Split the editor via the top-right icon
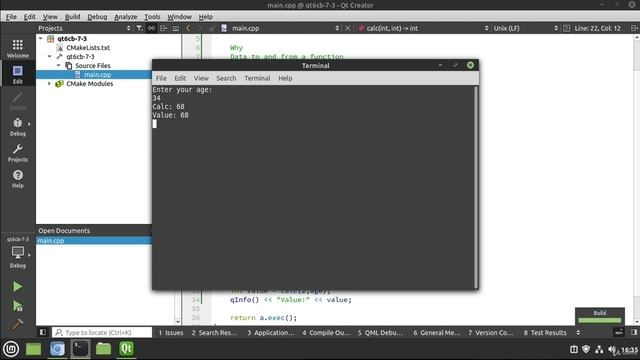 click(x=634, y=28)
